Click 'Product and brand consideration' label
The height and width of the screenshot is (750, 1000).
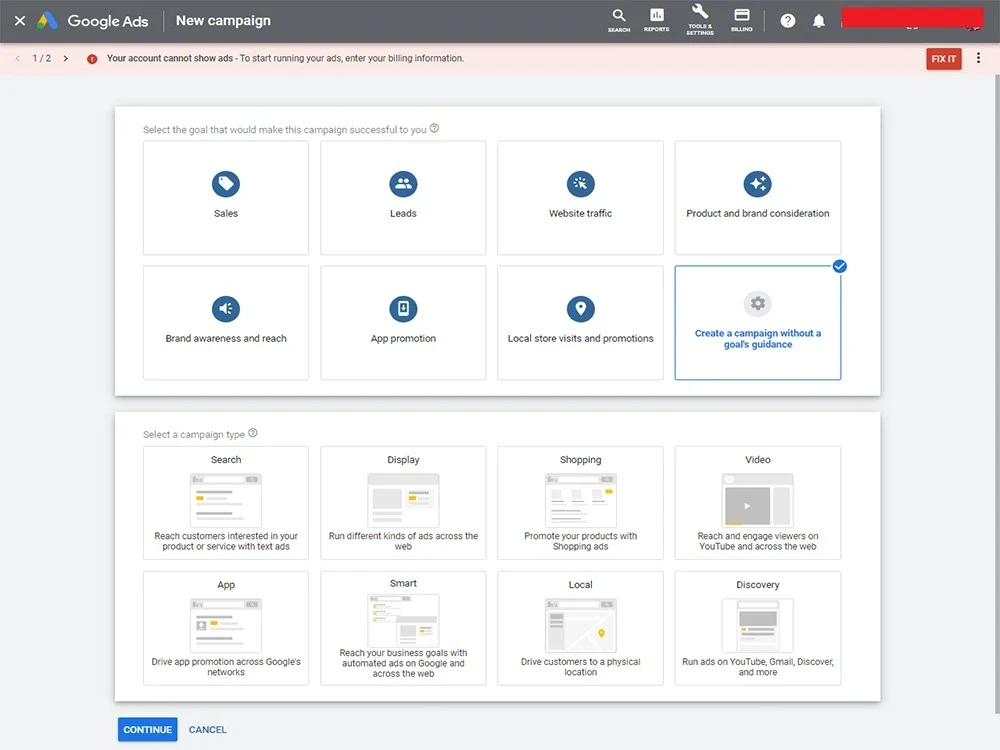(758, 214)
